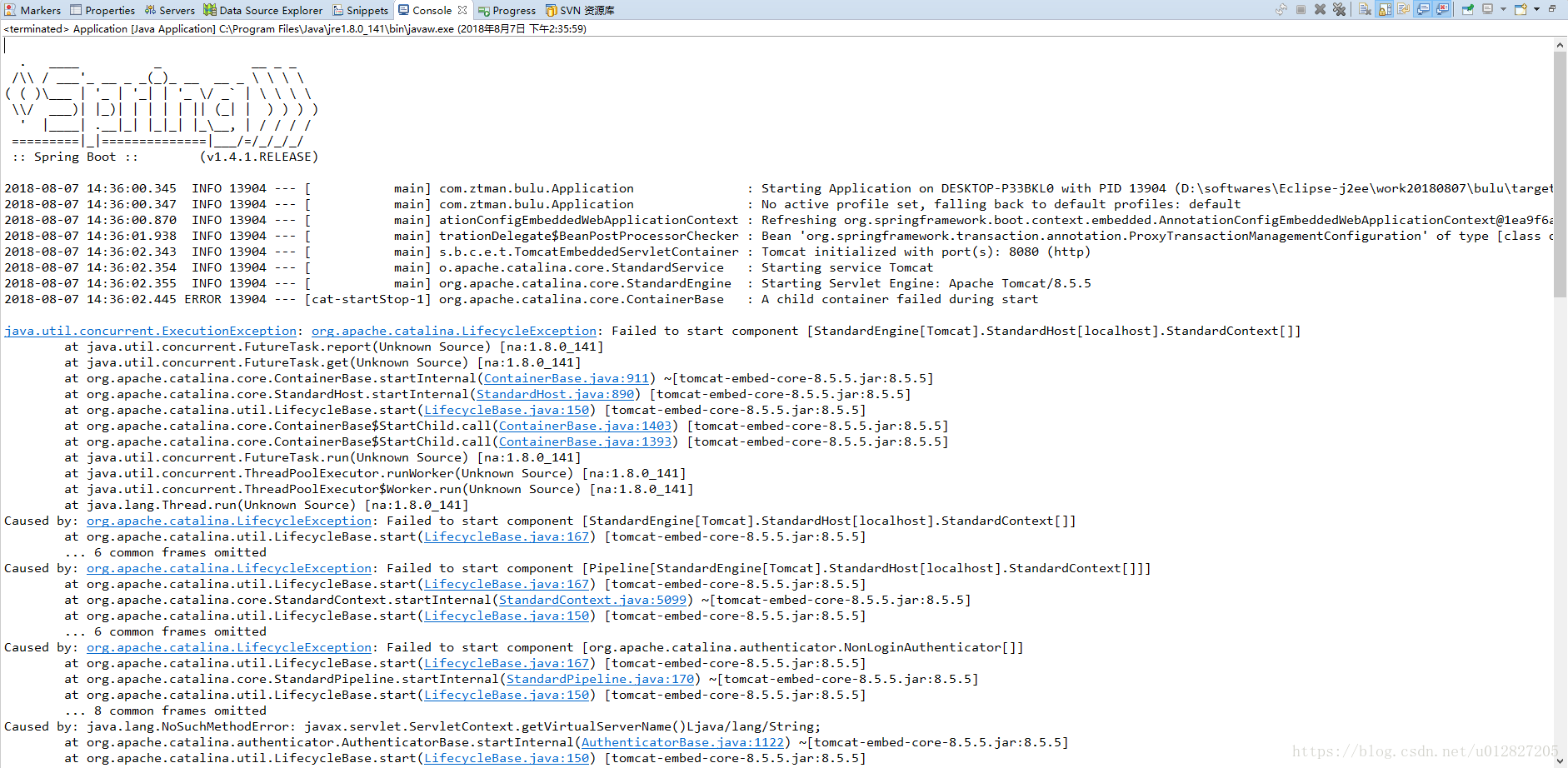This screenshot has width=1568, height=768.
Task: Toggle Scroll Lock in the console
Action: [x=1384, y=10]
